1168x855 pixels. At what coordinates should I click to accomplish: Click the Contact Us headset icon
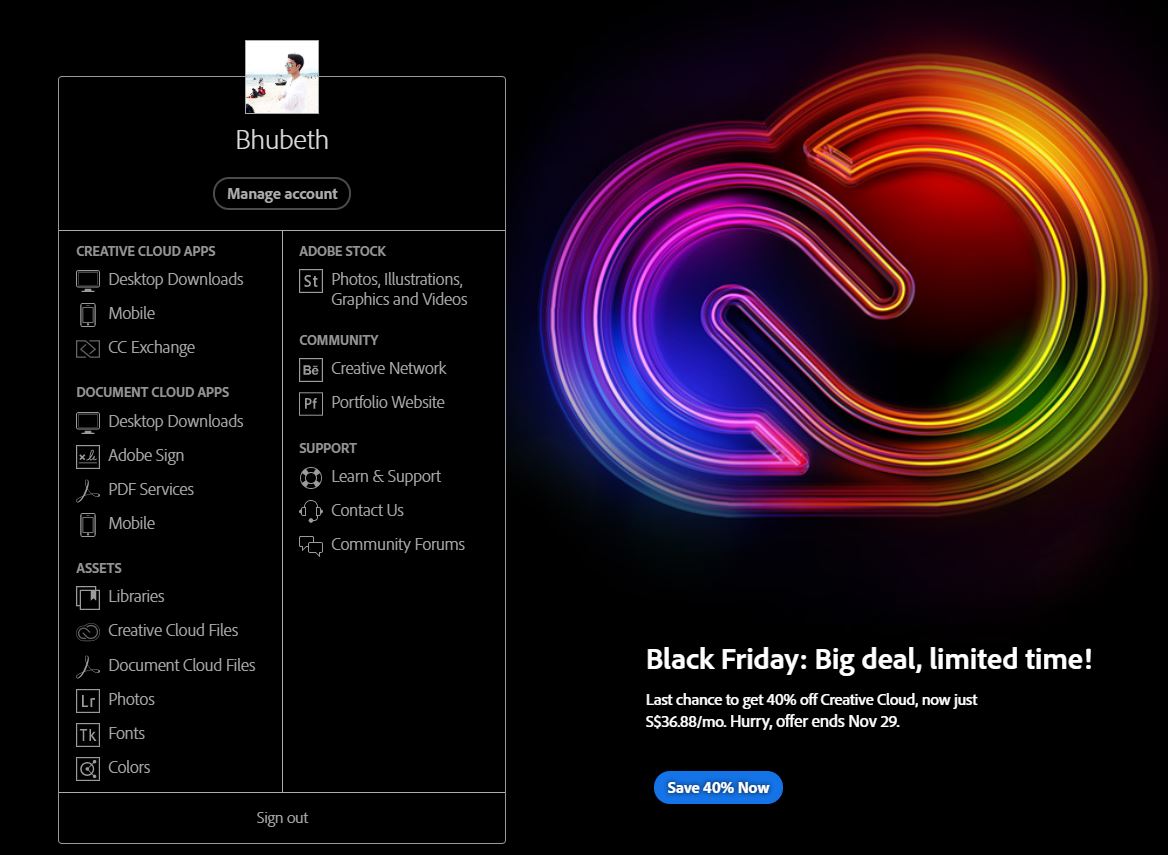(311, 512)
